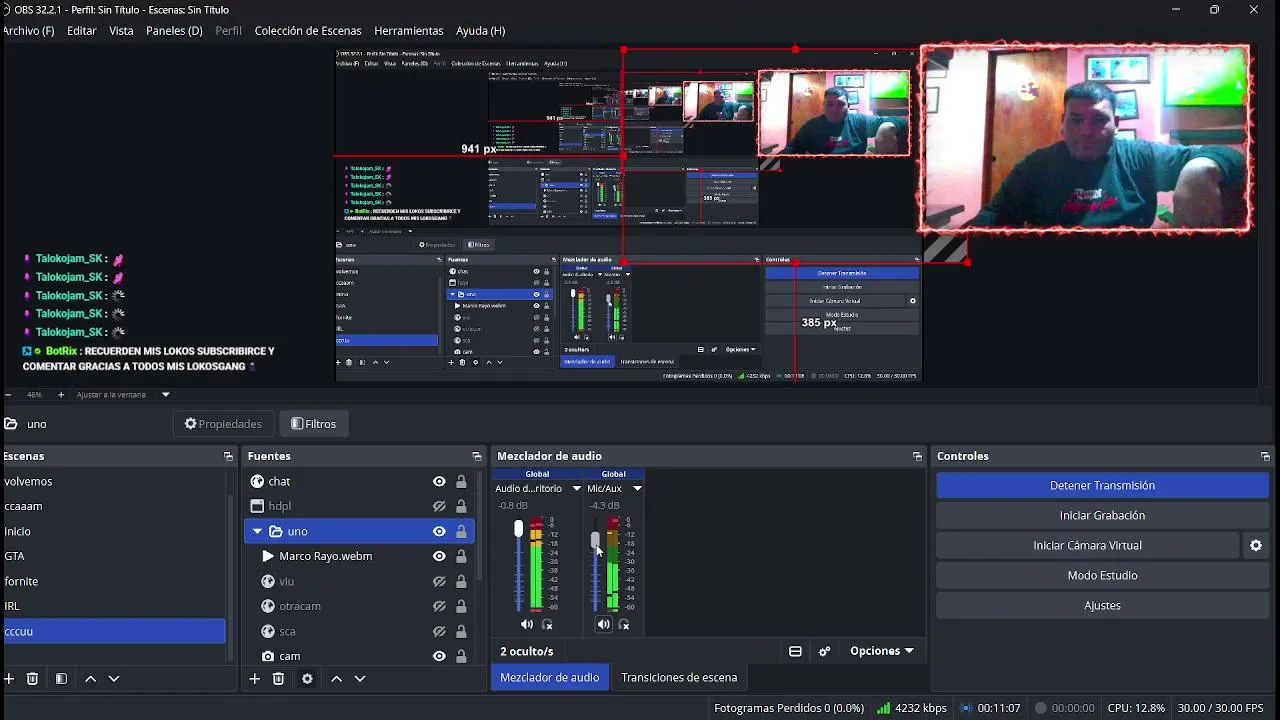Open virtual camera settings gear
The height and width of the screenshot is (720, 1280).
pos(1256,545)
